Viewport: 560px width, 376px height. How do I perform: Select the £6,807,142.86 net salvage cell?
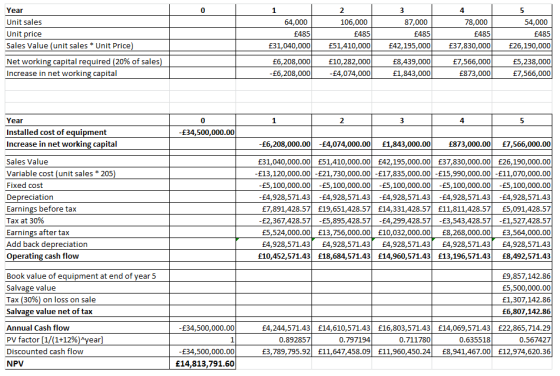521,311
